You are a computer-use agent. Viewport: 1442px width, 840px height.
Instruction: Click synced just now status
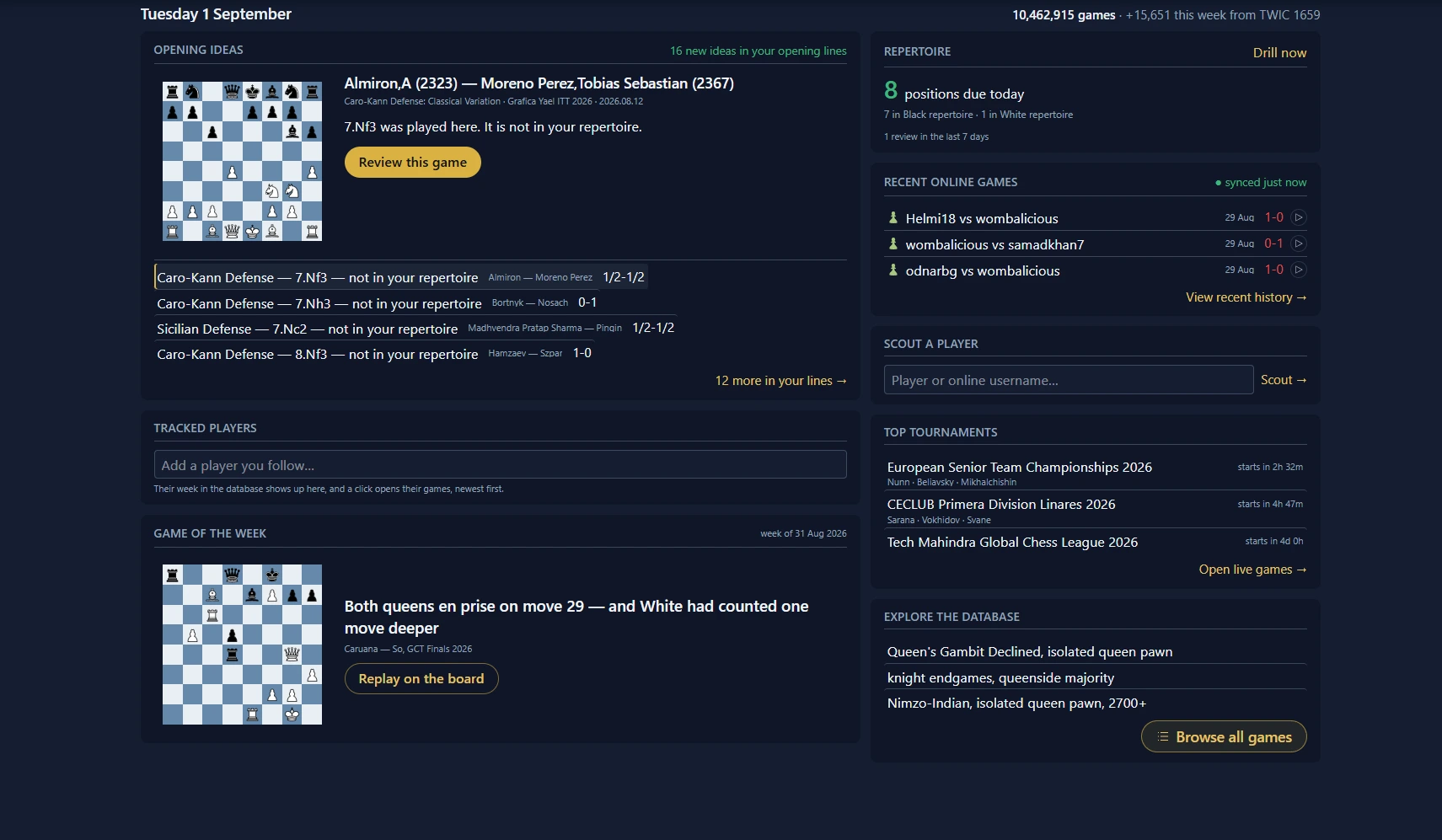tap(1261, 182)
